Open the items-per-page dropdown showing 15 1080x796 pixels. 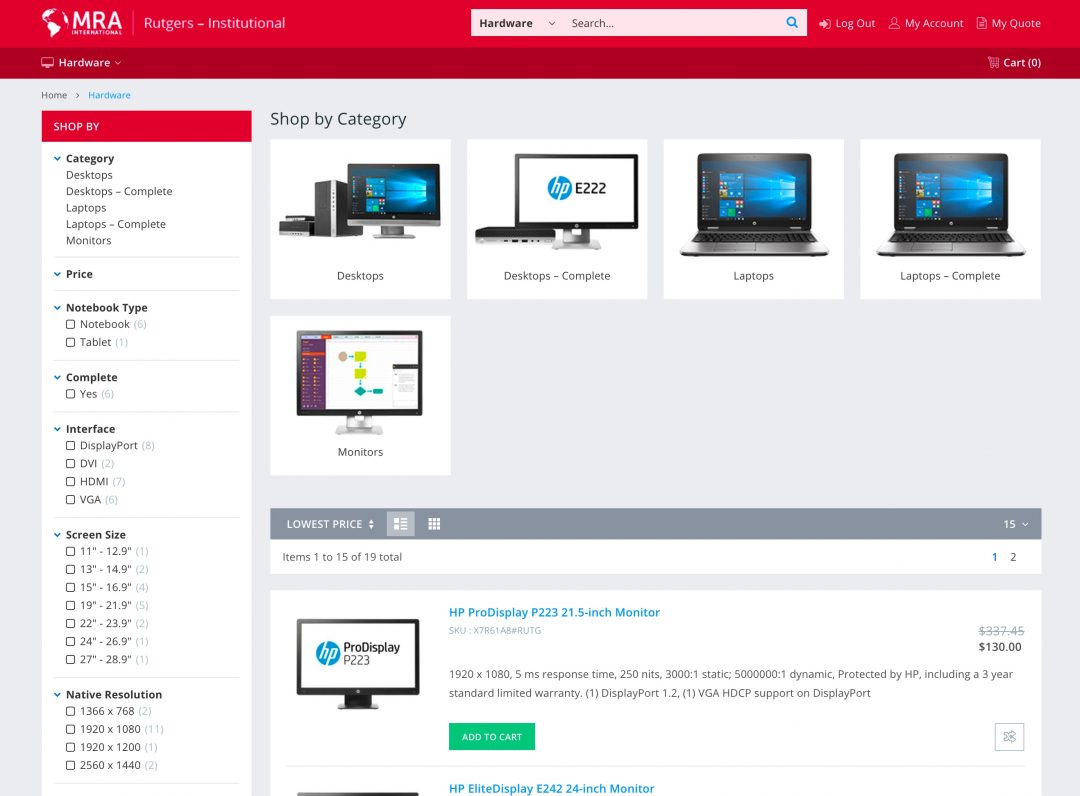tap(1013, 523)
